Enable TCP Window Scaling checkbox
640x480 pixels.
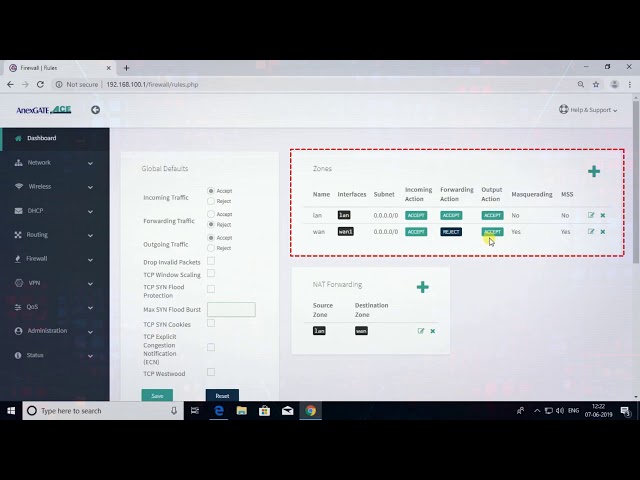coord(211,273)
